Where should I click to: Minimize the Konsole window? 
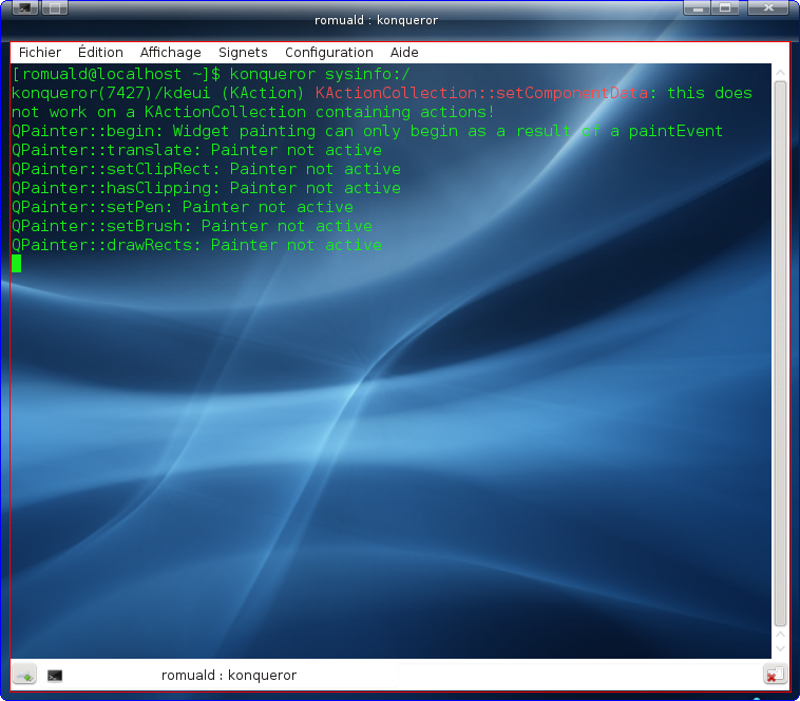click(696, 8)
